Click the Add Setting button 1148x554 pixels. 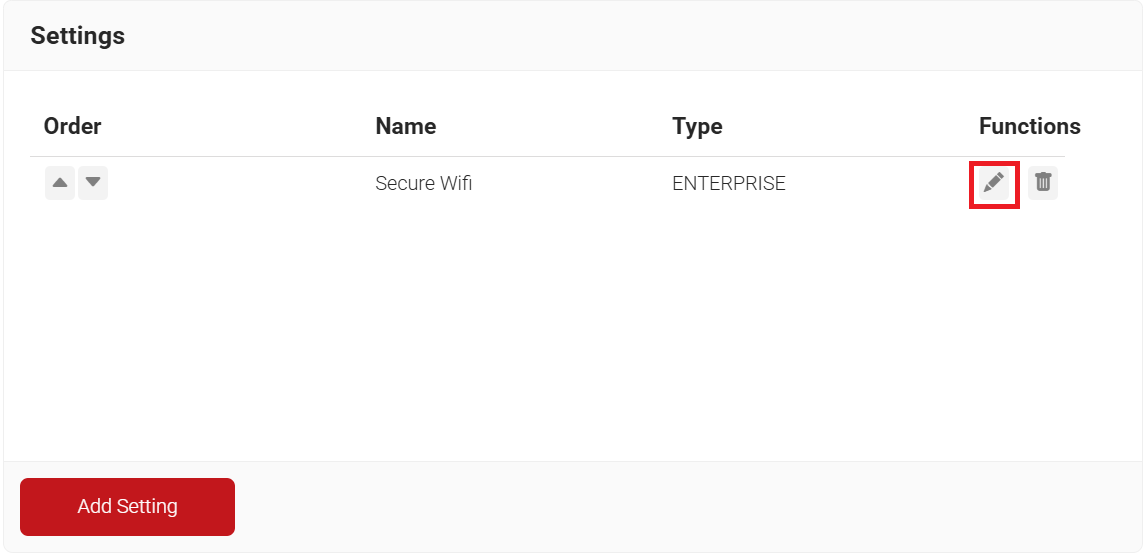click(127, 507)
